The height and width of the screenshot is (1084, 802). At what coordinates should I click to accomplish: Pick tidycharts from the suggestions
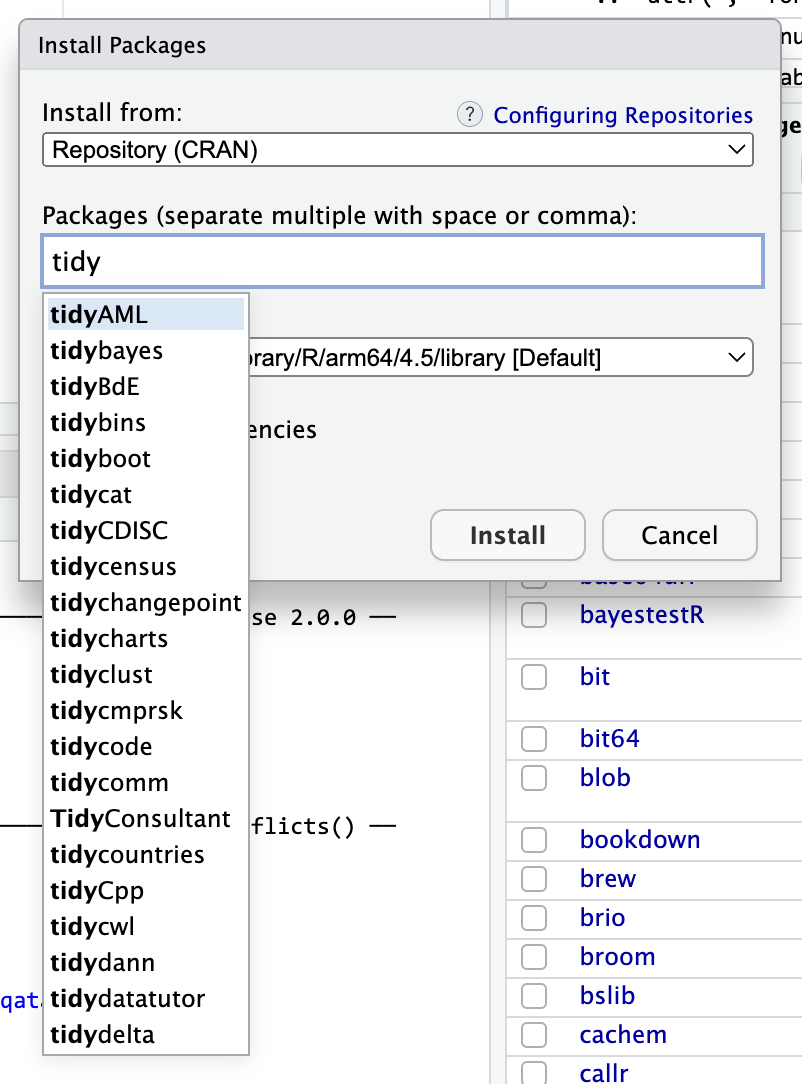click(x=109, y=639)
